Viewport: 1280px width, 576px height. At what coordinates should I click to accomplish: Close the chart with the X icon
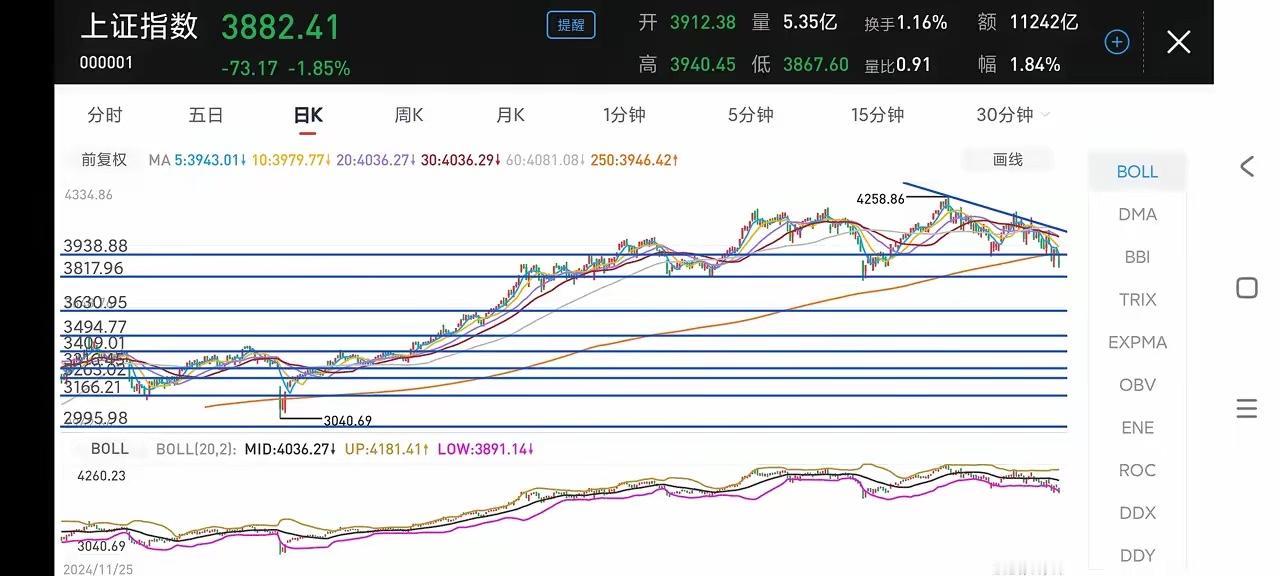point(1179,42)
